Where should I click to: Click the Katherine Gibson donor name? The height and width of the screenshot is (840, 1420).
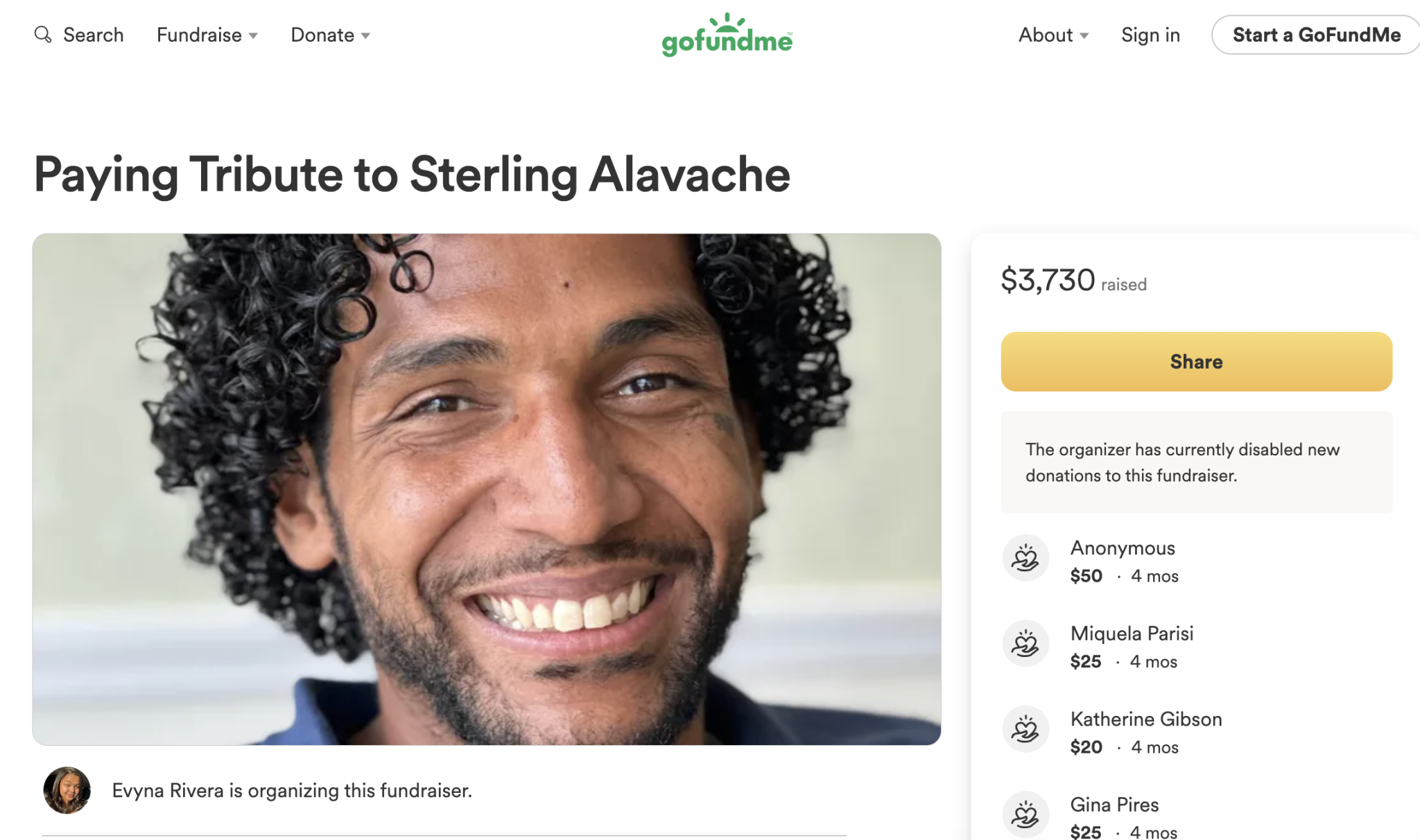click(1145, 719)
